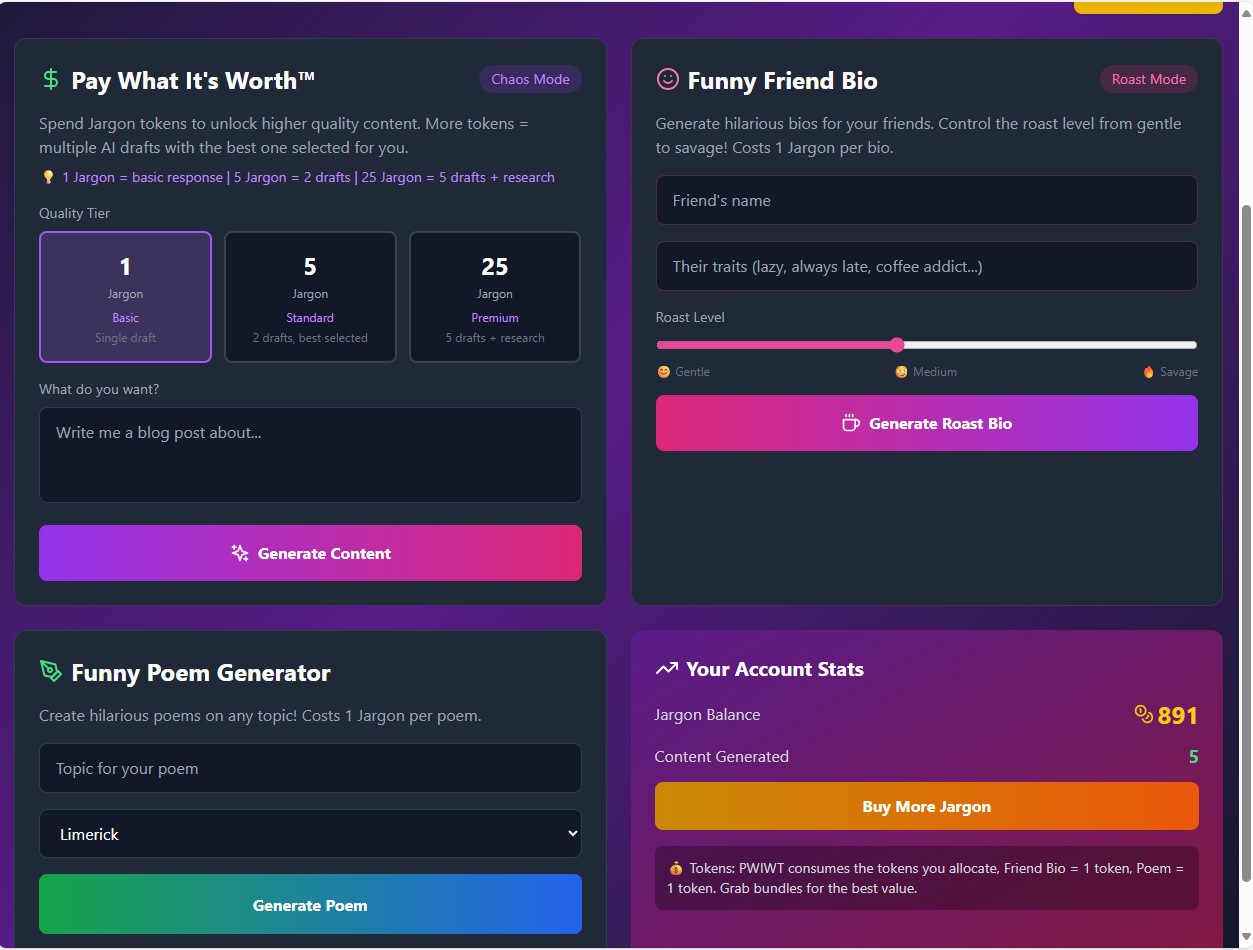Toggle Chaos Mode in Pay What It's Worth

coord(530,78)
